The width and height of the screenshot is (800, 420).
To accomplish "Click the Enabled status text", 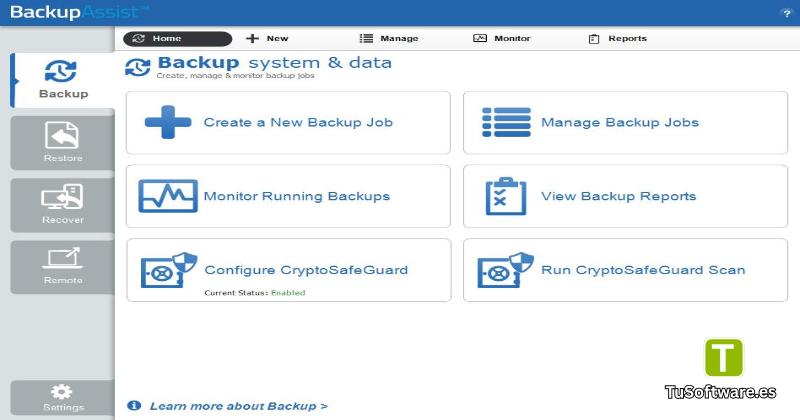I will click(288, 293).
